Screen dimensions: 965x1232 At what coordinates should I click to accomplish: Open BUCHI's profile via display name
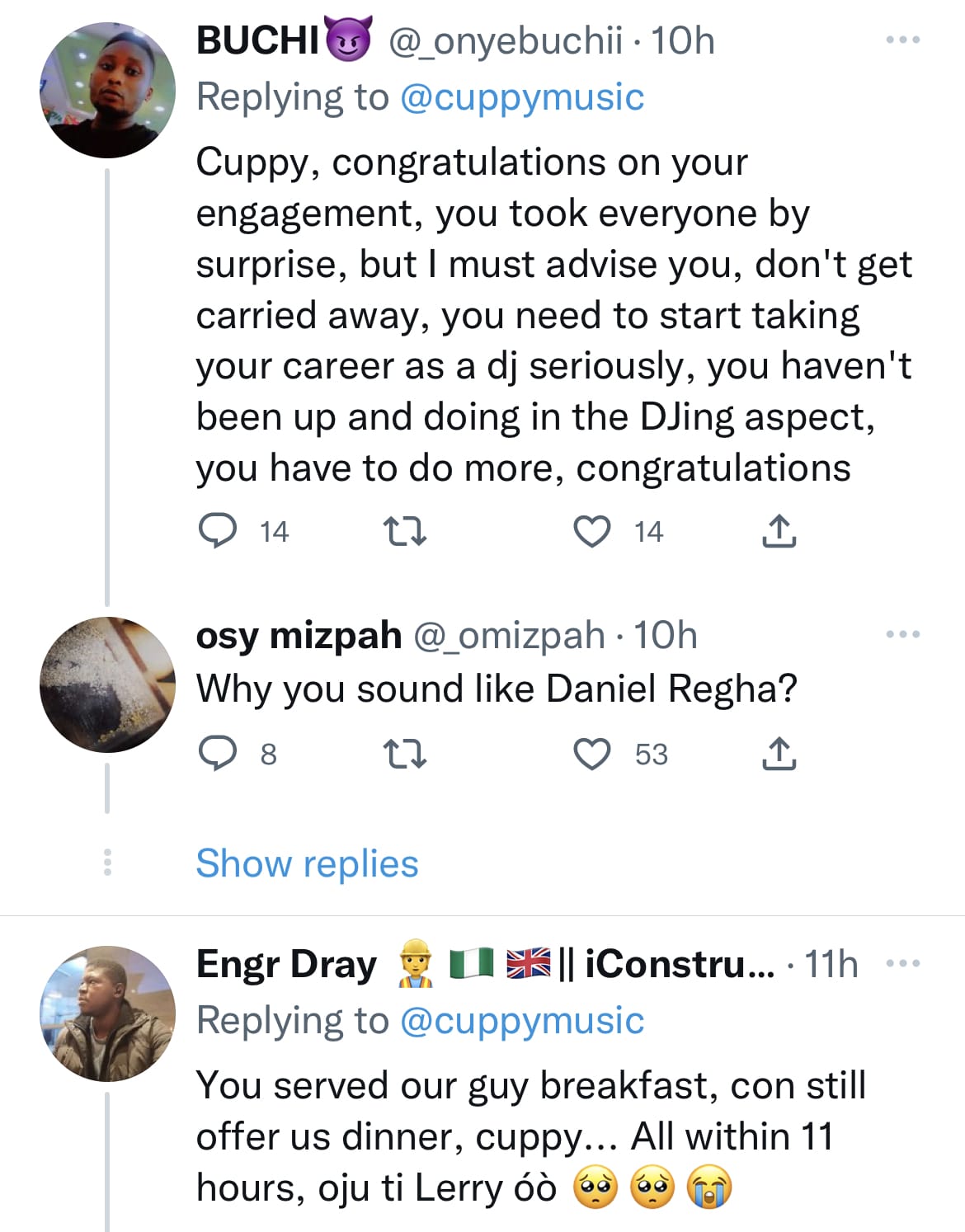(257, 40)
